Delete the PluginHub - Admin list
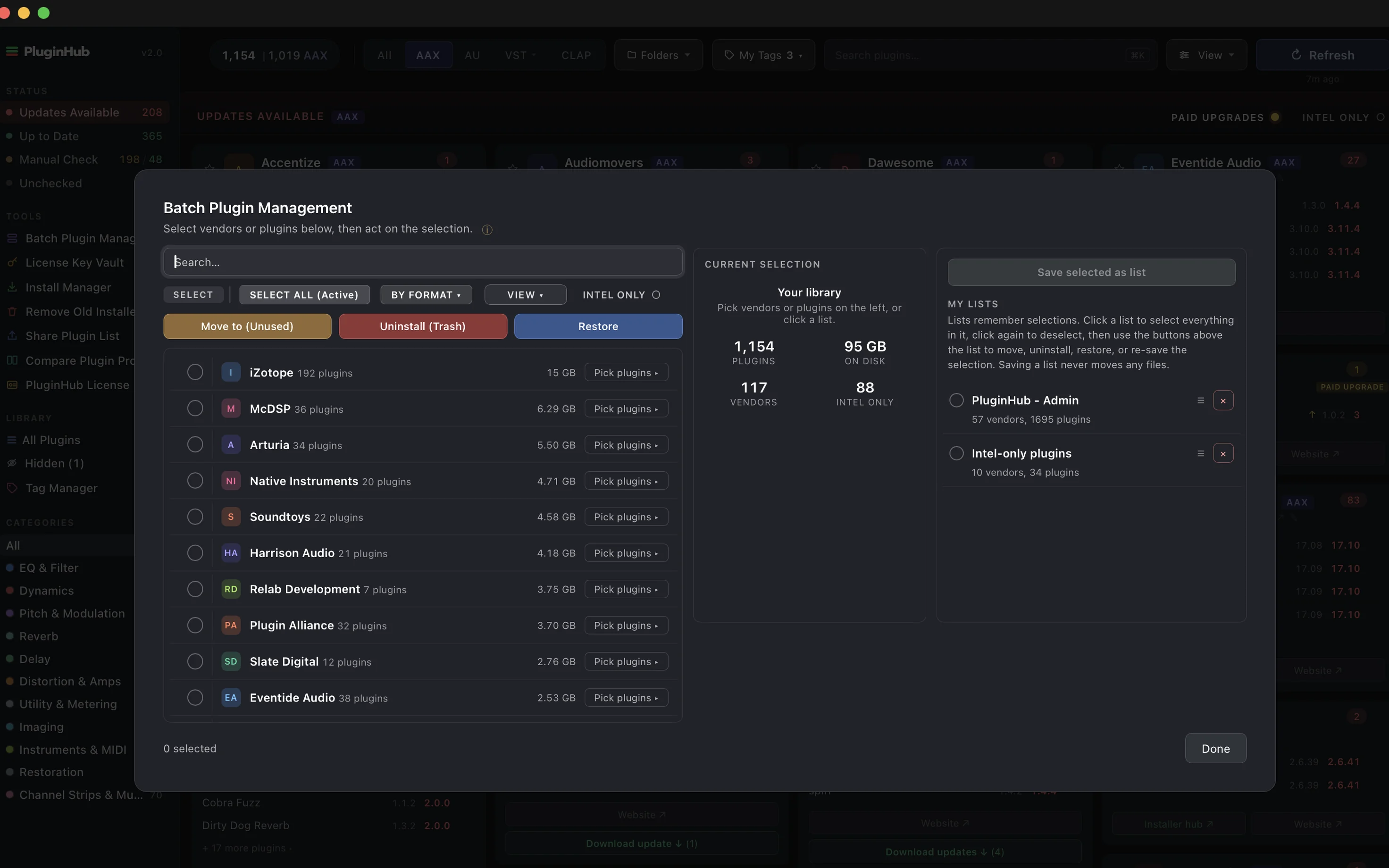Screen dimensions: 1389x868 (x=1223, y=401)
